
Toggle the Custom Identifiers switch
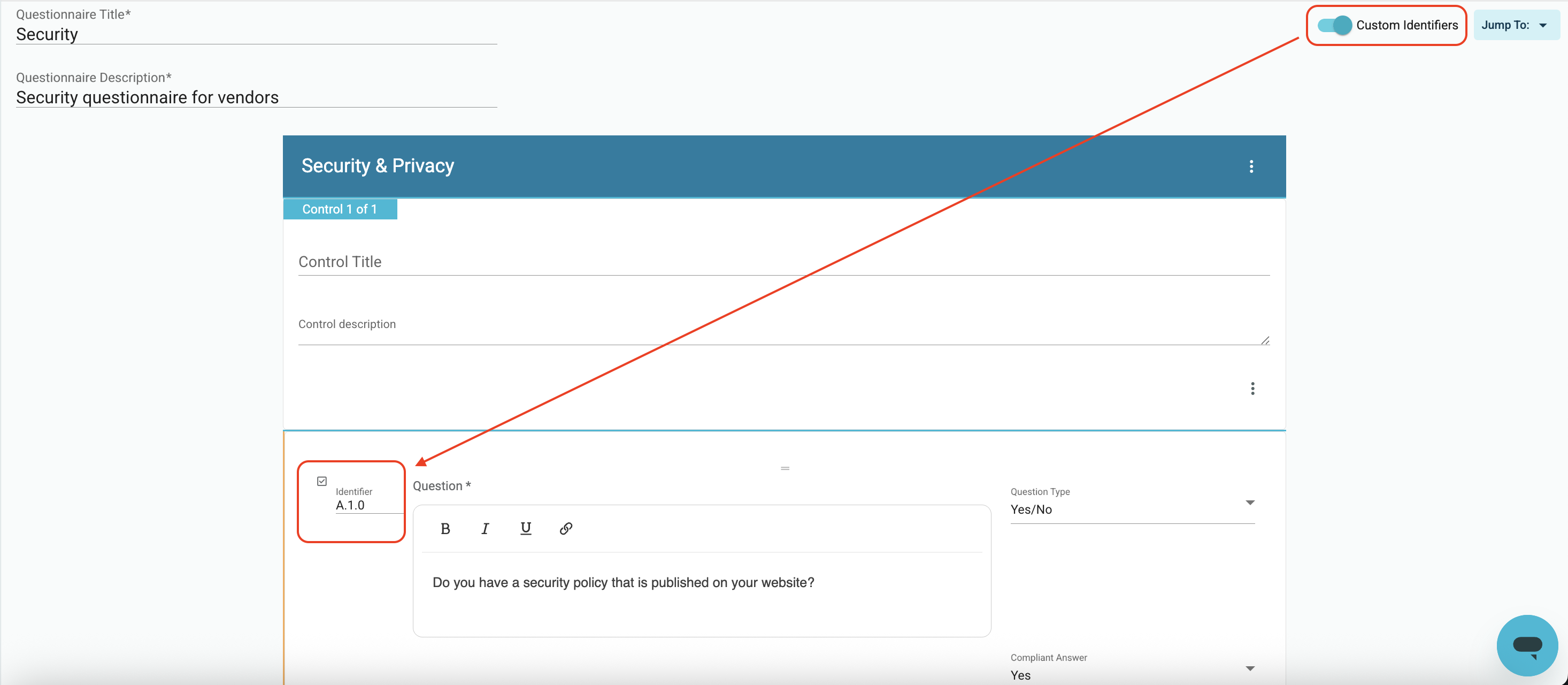tap(1335, 25)
